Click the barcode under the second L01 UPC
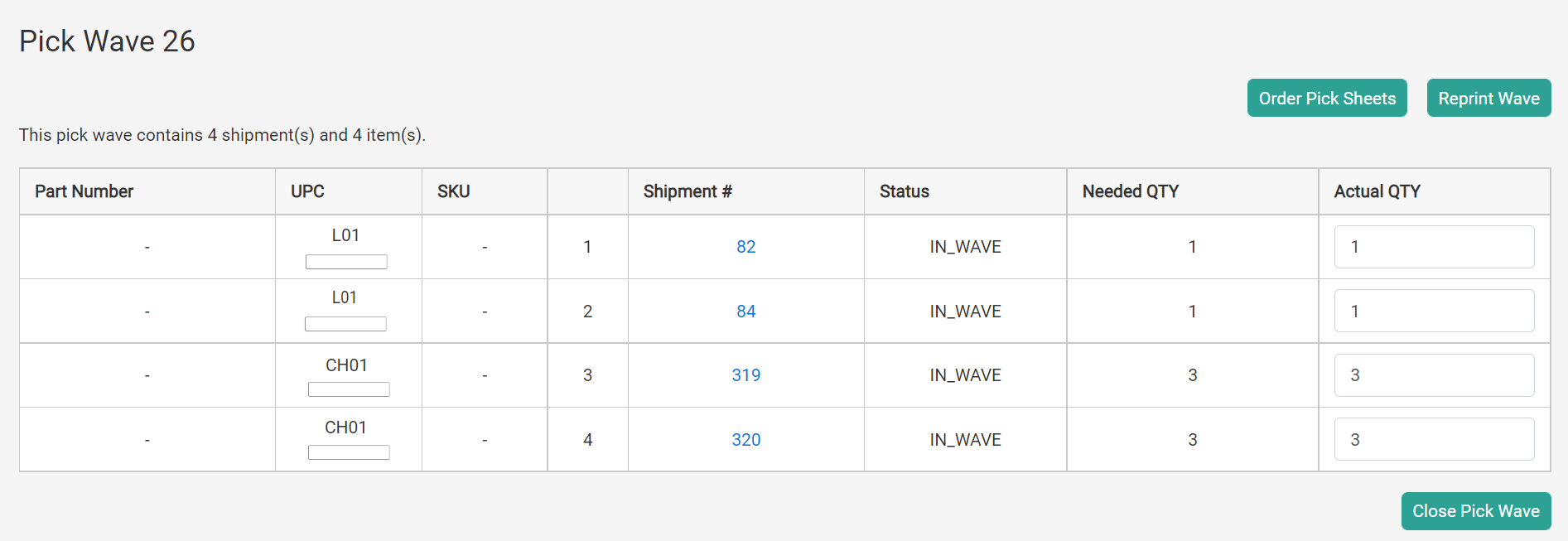This screenshot has width=1568, height=541. pyautogui.click(x=346, y=323)
